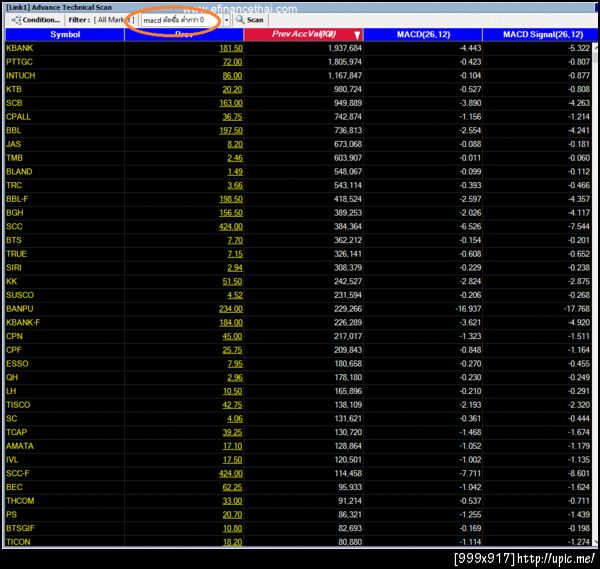Click the Scan button
The image size is (600, 569).
(x=250, y=20)
